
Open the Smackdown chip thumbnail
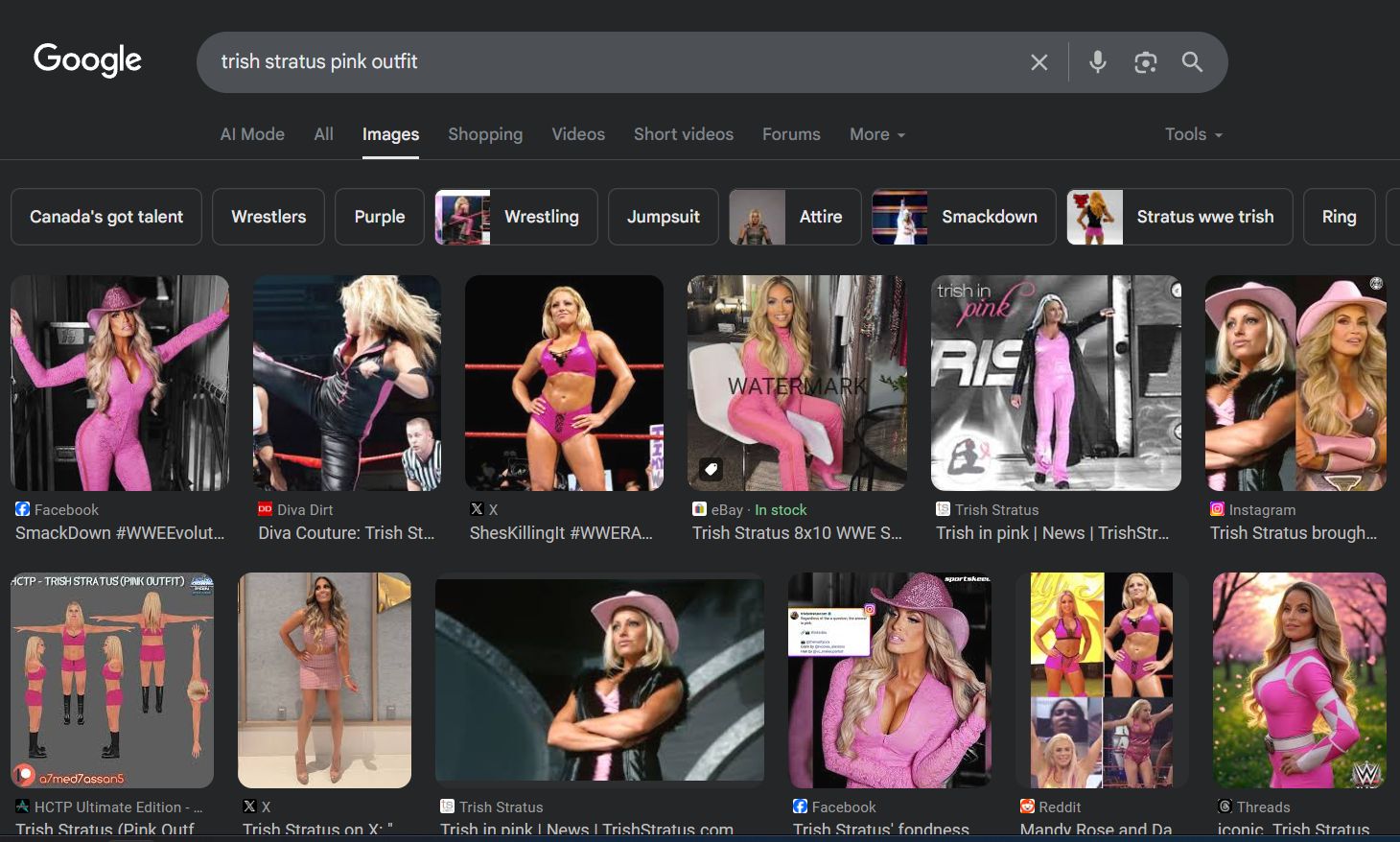pos(899,217)
